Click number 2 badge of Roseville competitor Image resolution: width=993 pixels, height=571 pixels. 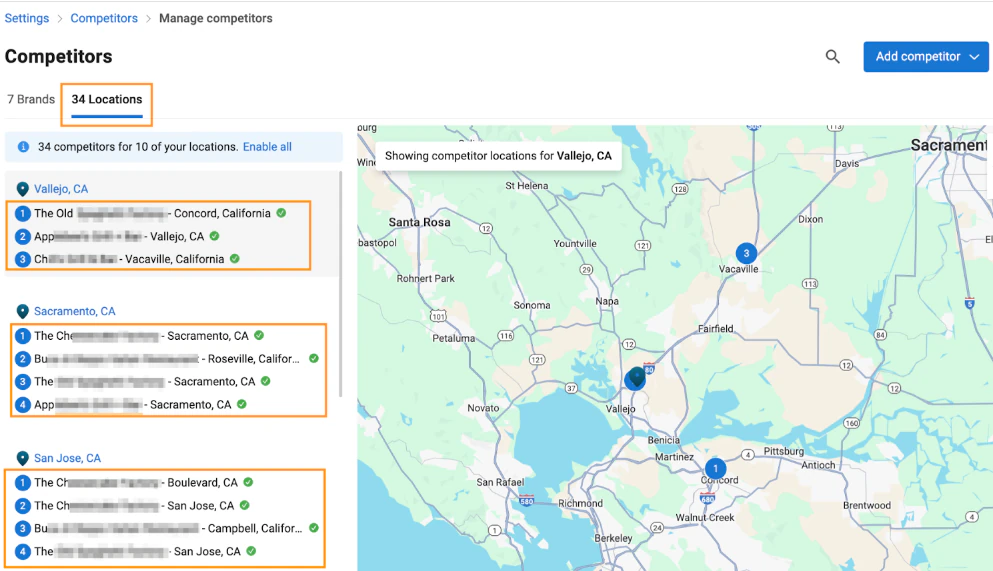(x=23, y=359)
